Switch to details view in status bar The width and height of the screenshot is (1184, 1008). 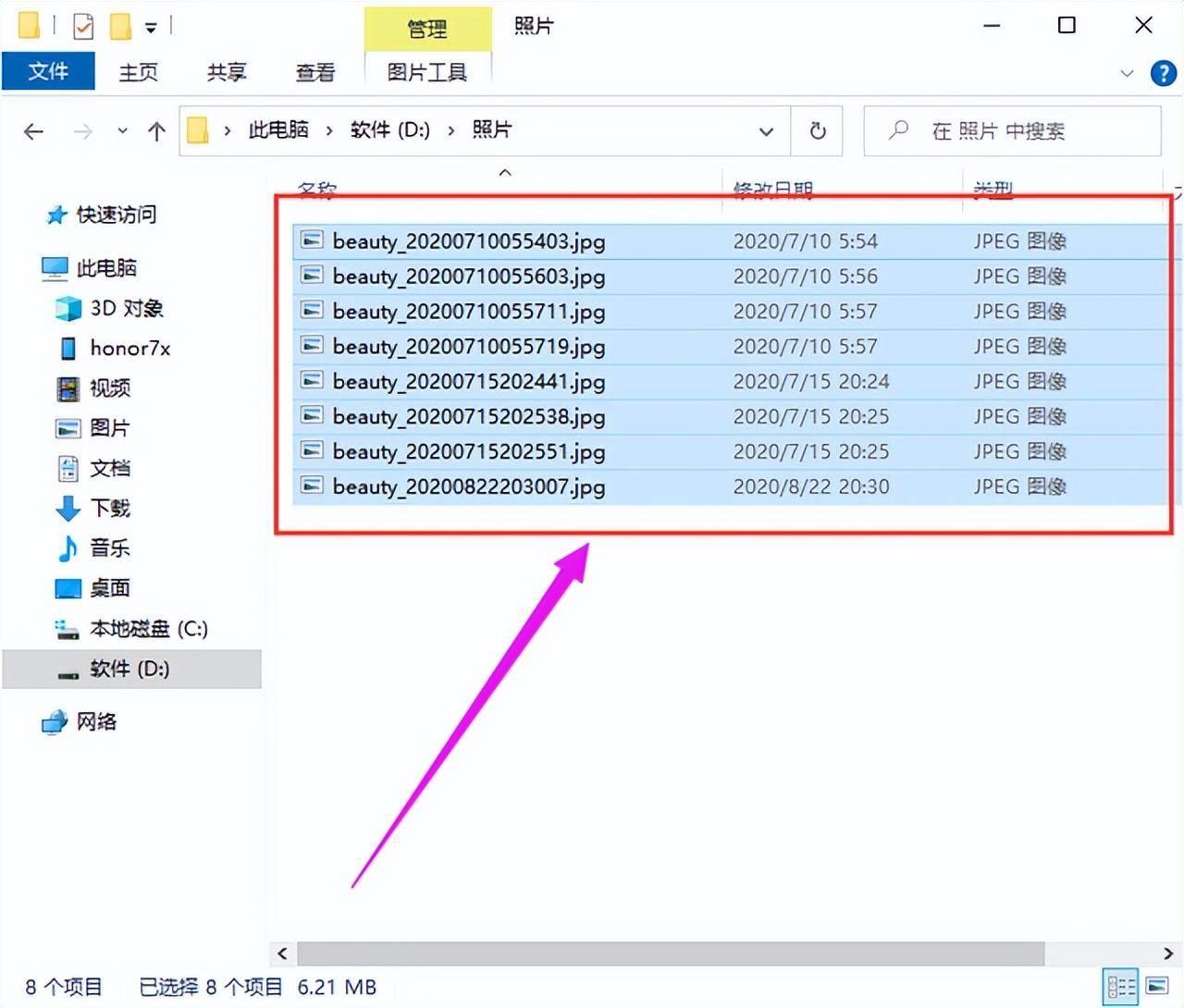1121,987
